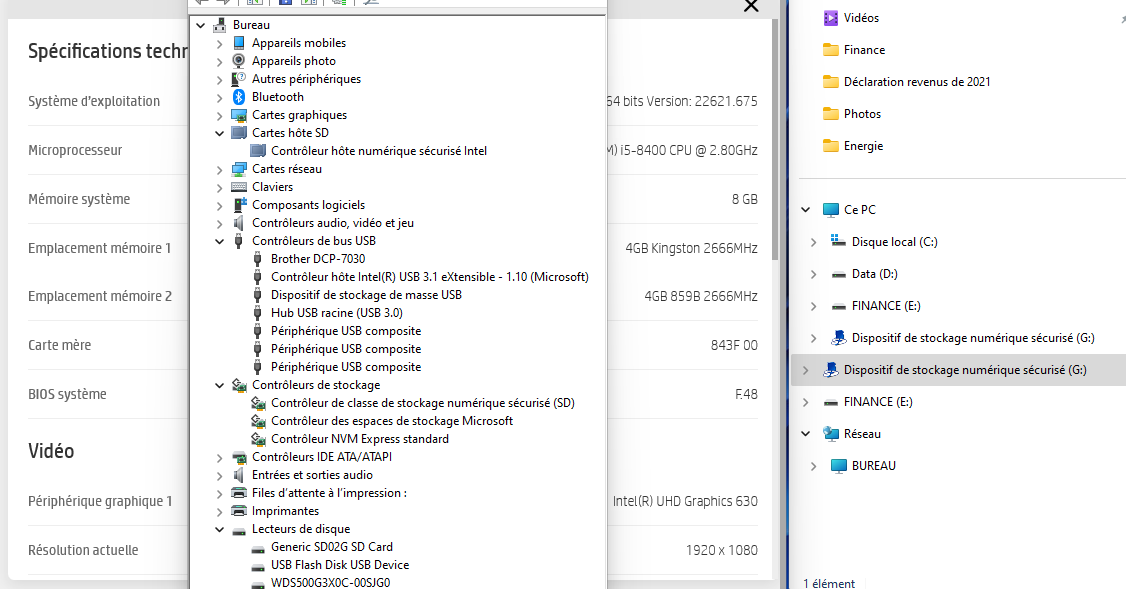Screen dimensions: 1126x589
Task: Click the BIOS système label
Action: coord(67,394)
